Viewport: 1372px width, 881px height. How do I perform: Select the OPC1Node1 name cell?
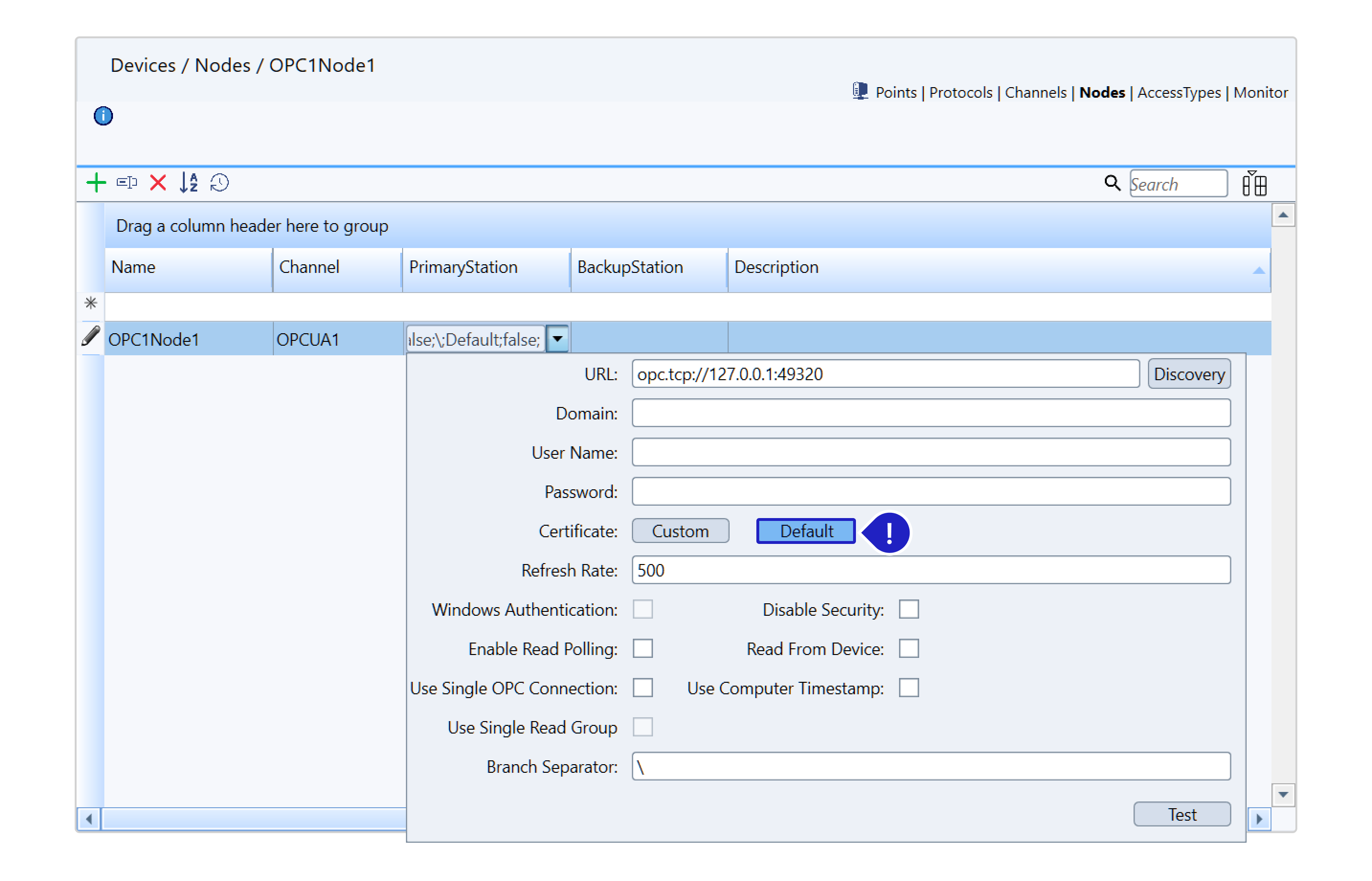(x=188, y=339)
